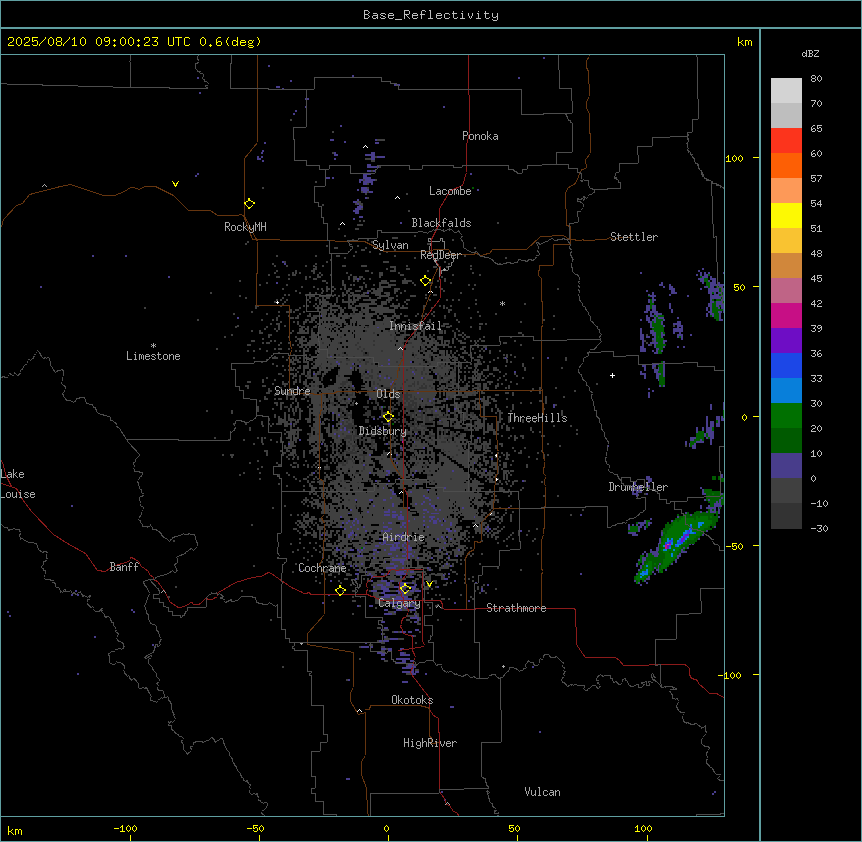The image size is (862, 842).
Task: Click the Didsbury label
Action: coord(383,431)
